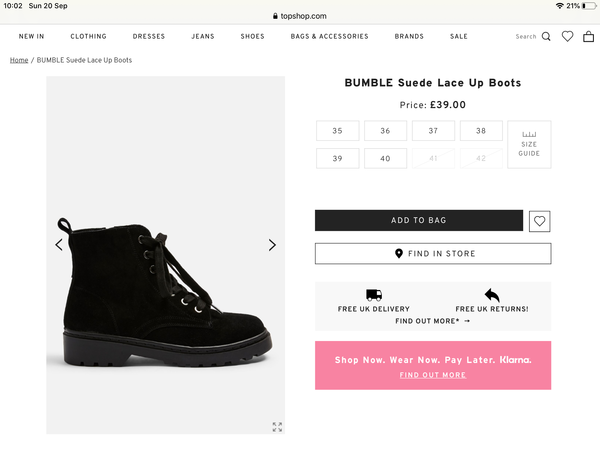Click Find Out More delivery link
The height and width of the screenshot is (450, 600).
433,321
